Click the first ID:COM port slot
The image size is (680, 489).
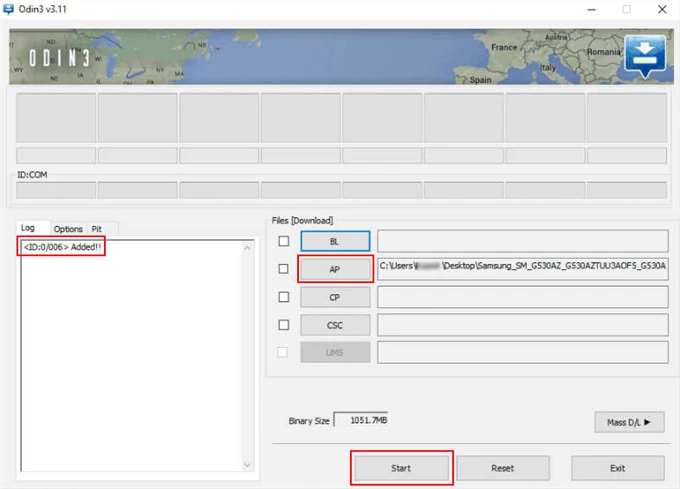(56, 190)
